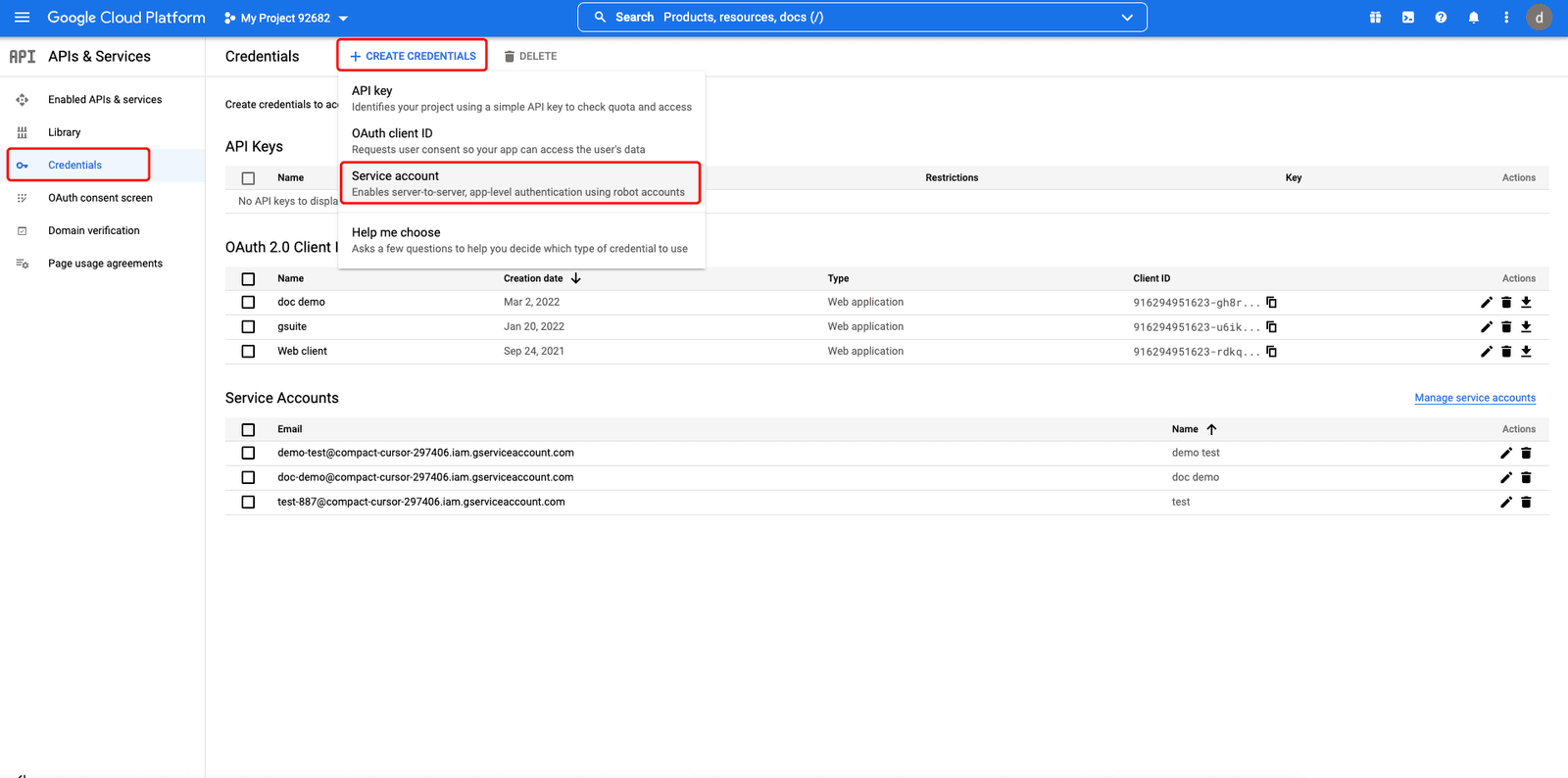Choose Service account from the menu
Screen dimensions: 1568x778
pyautogui.click(x=521, y=183)
